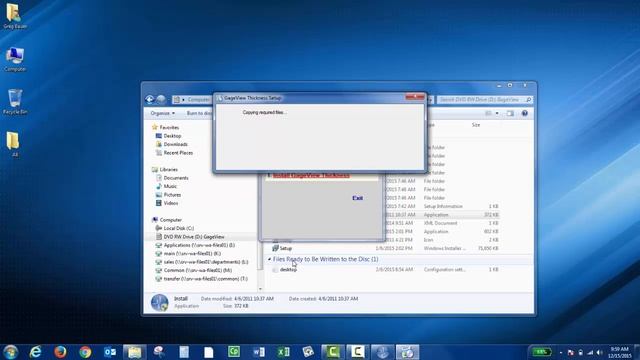Click the Explorer Back arrow button

(150, 99)
